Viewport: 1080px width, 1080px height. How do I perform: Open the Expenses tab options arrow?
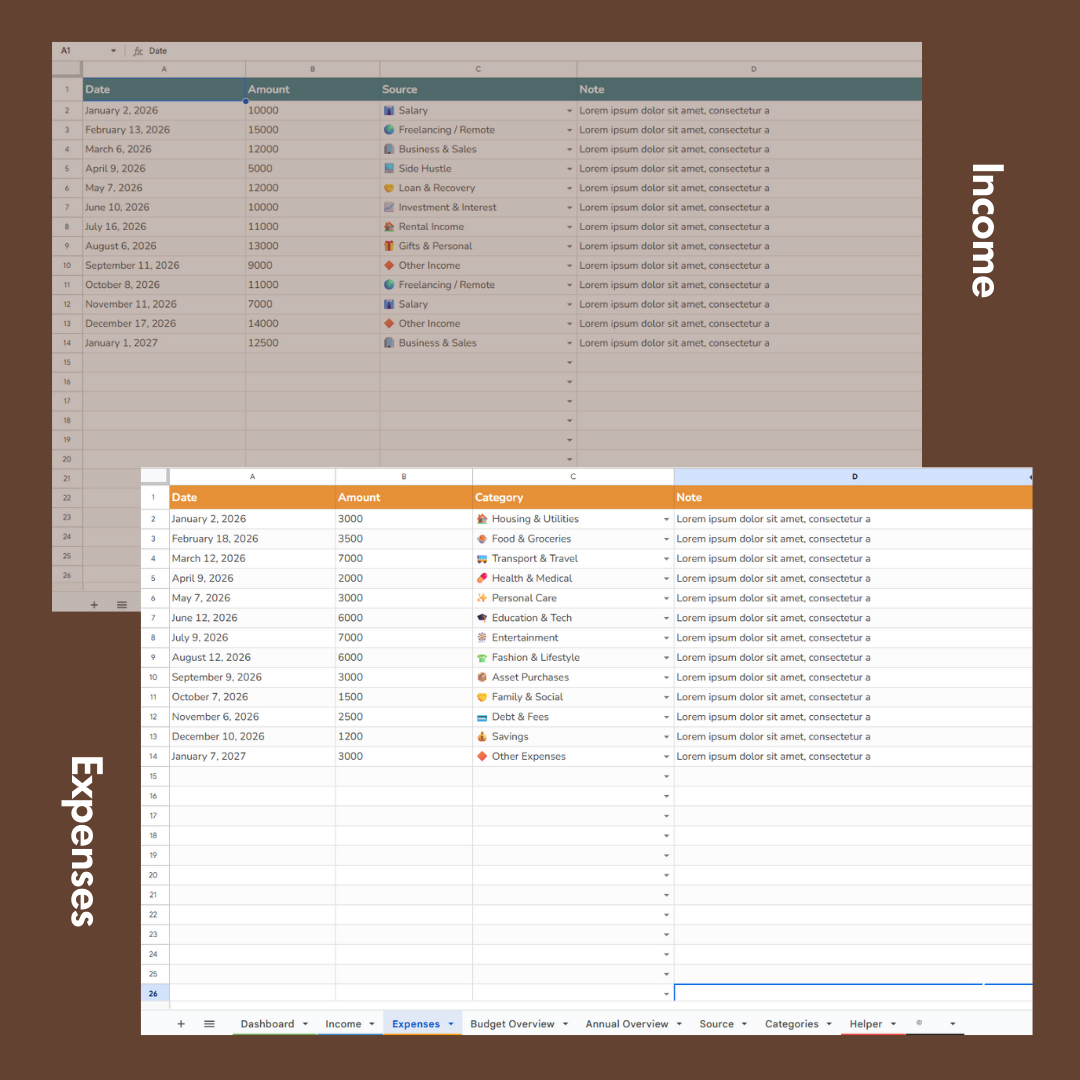[450, 1024]
